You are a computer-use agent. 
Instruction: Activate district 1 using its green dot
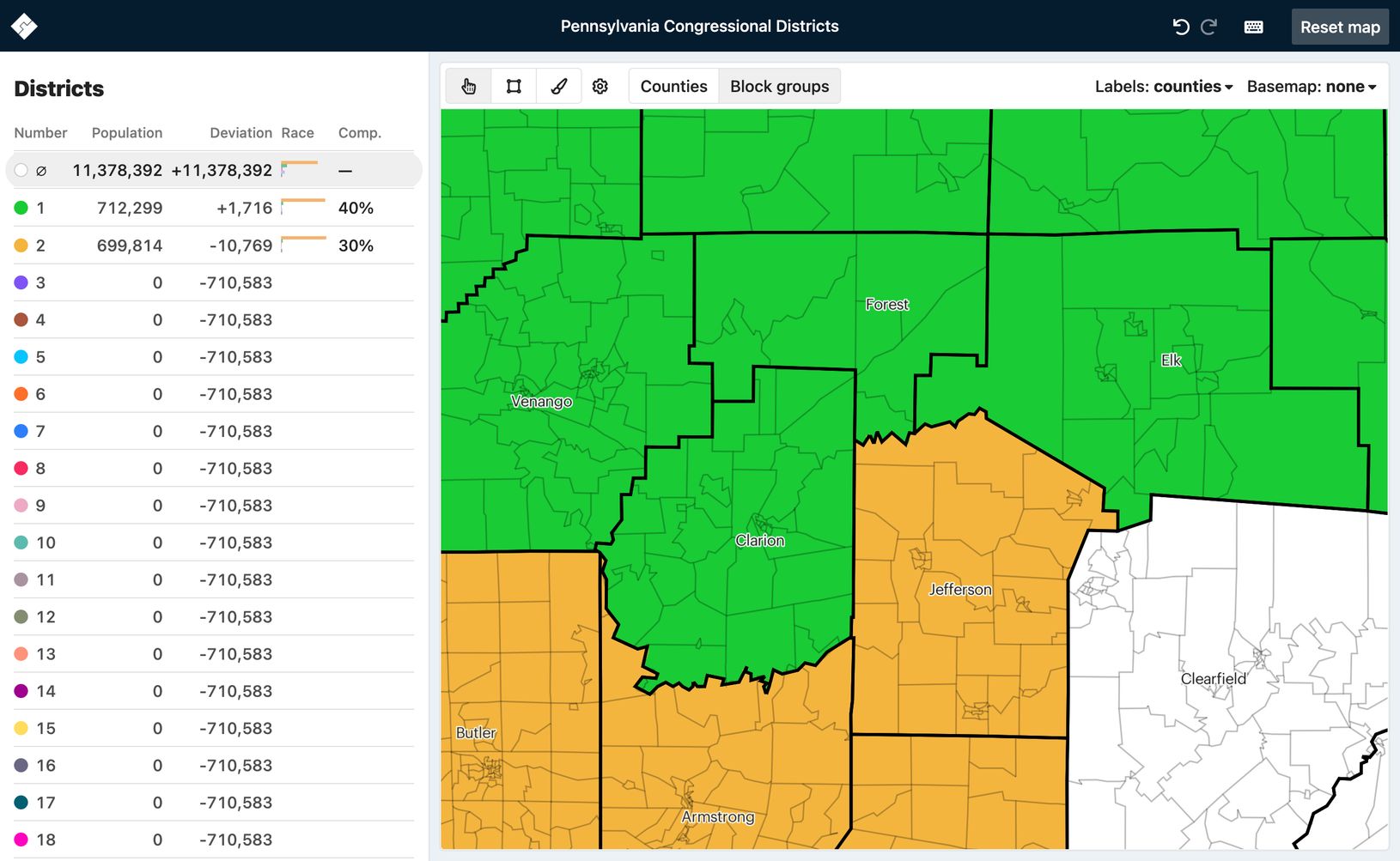pyautogui.click(x=20, y=208)
